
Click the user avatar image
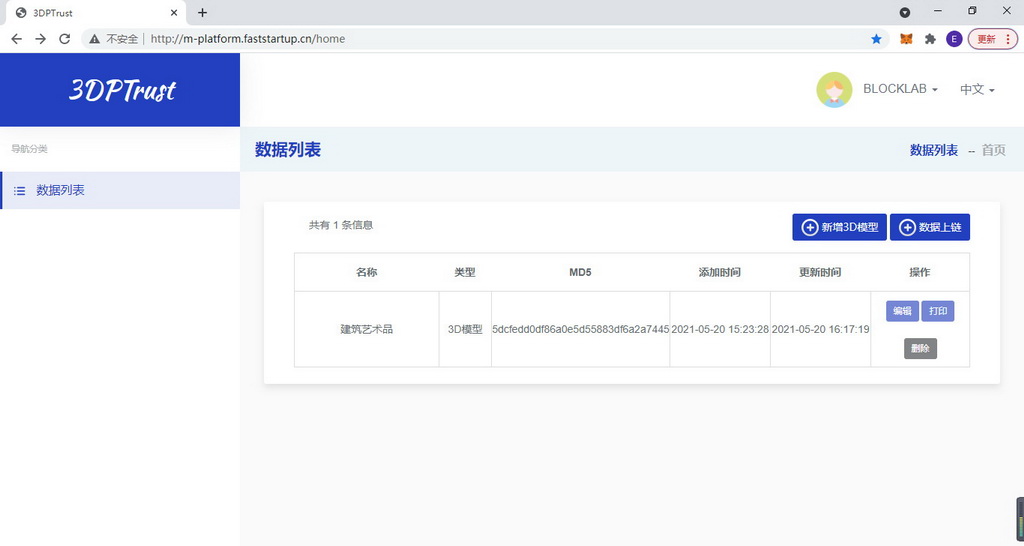point(834,90)
